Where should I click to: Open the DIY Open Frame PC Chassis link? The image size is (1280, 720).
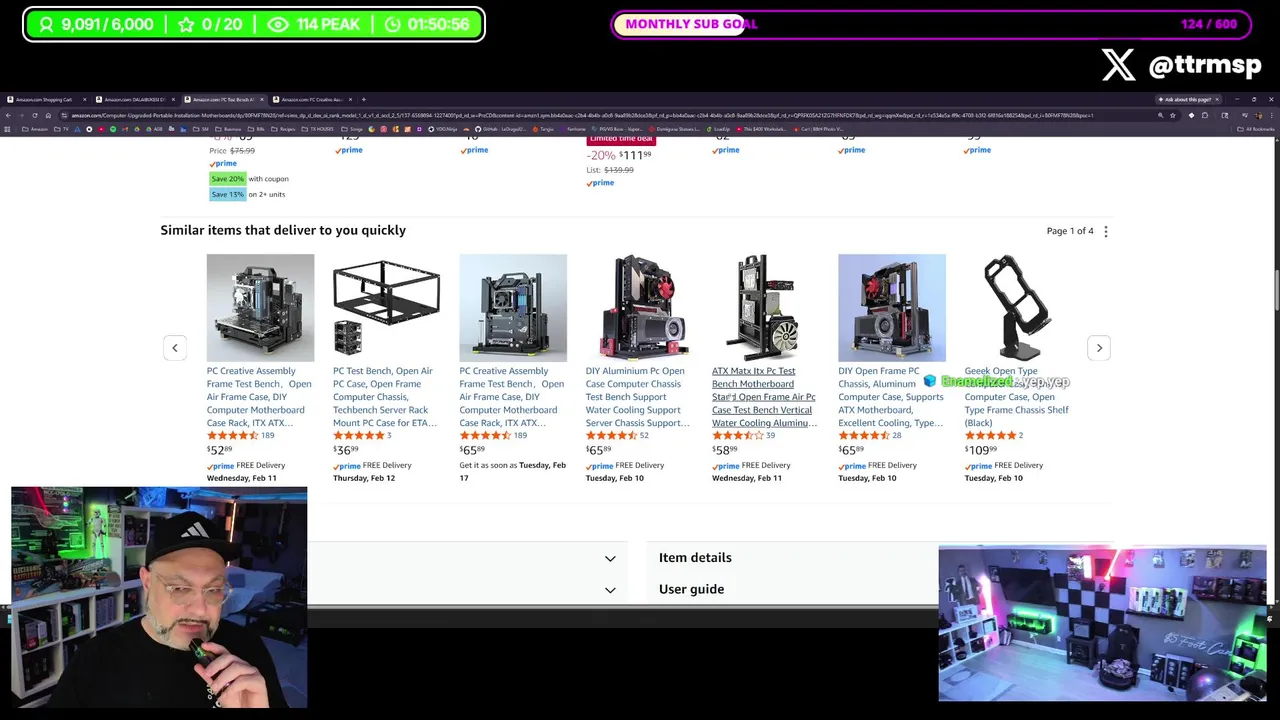(x=891, y=397)
